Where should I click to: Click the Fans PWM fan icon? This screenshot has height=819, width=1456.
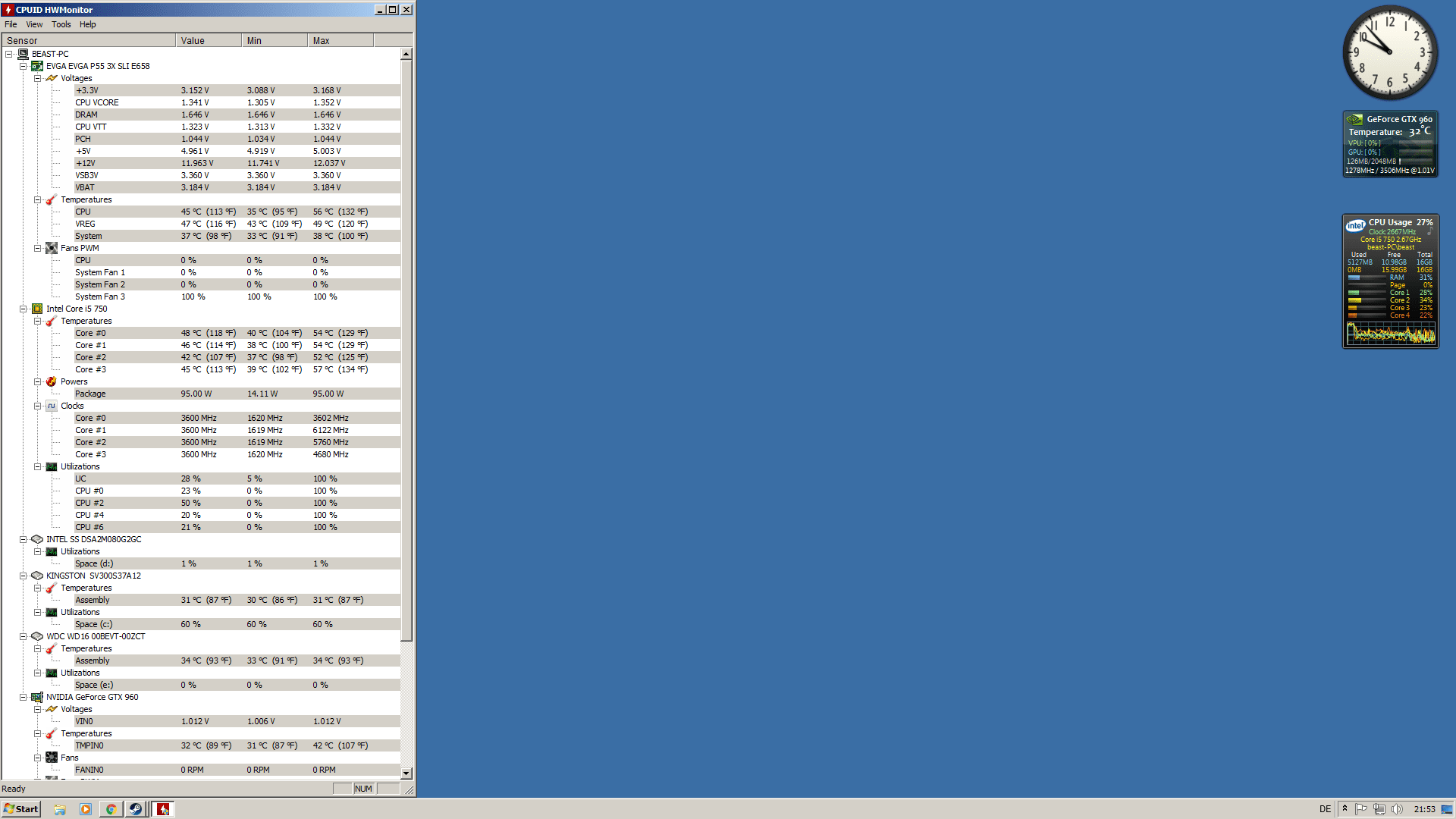click(52, 248)
